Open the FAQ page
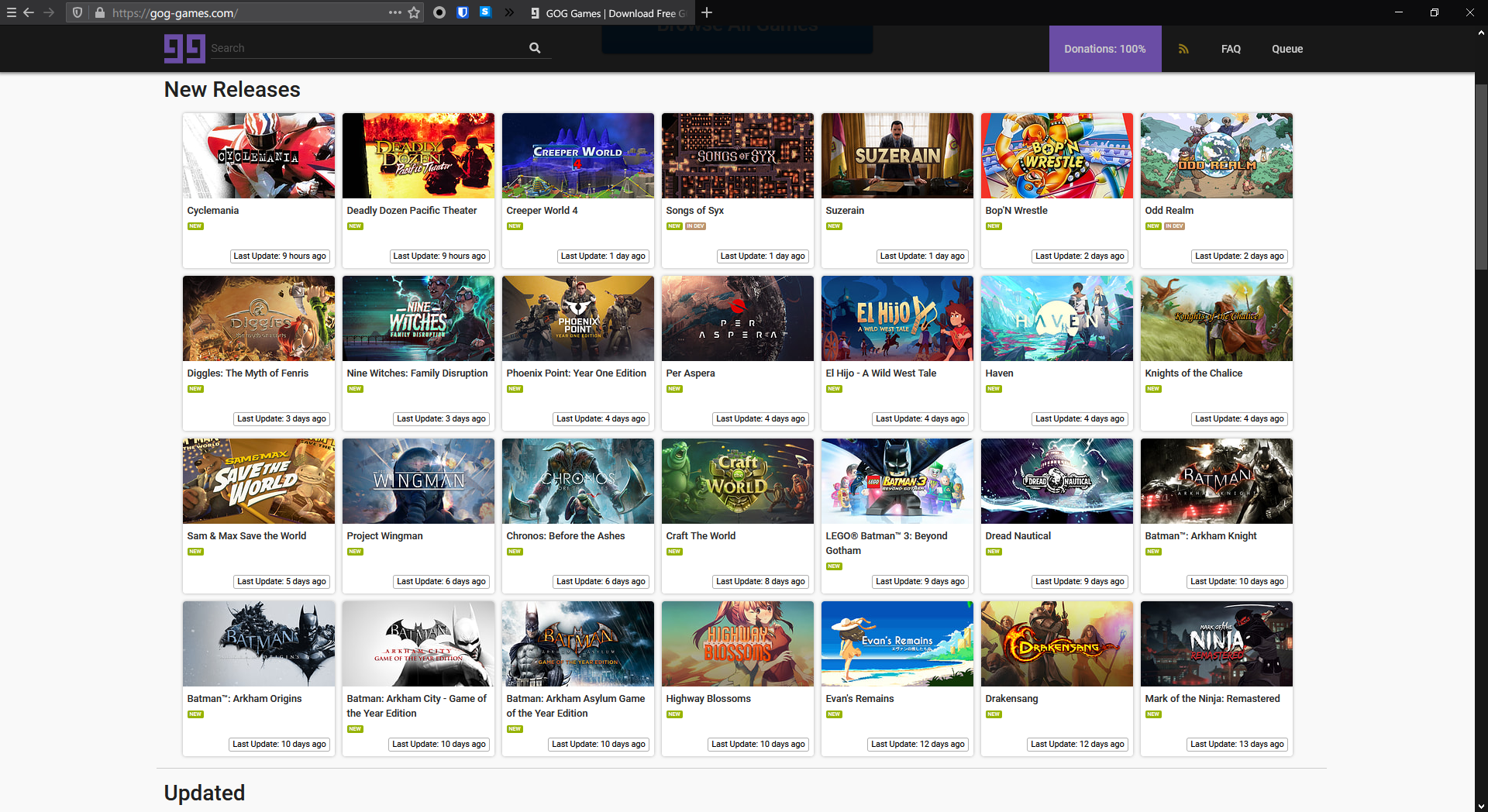This screenshot has width=1488, height=812. coord(1231,49)
